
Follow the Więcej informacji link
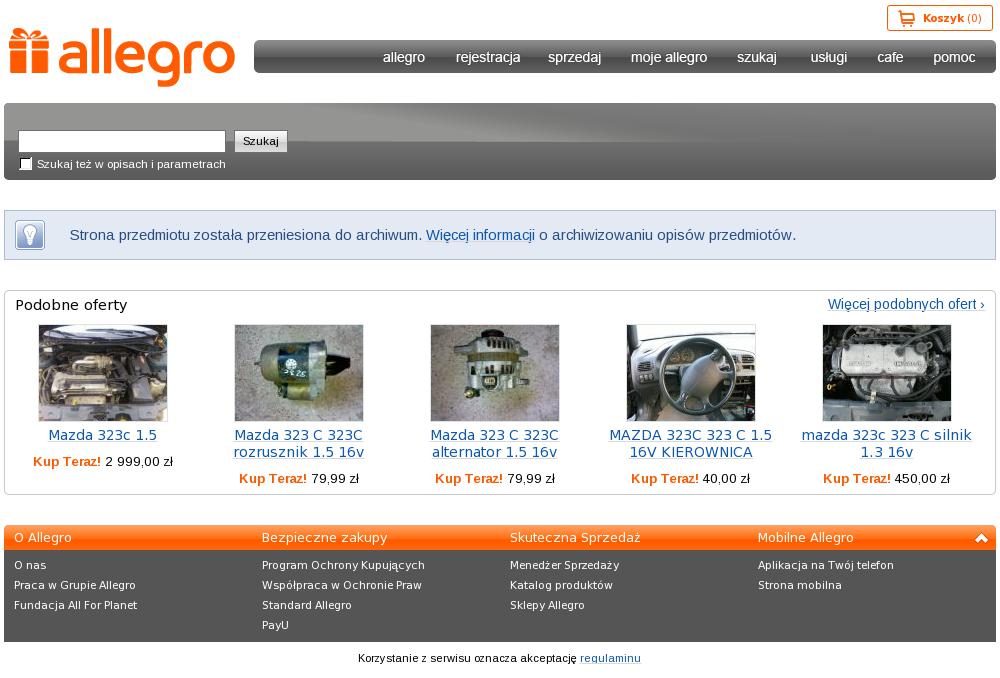pos(480,235)
